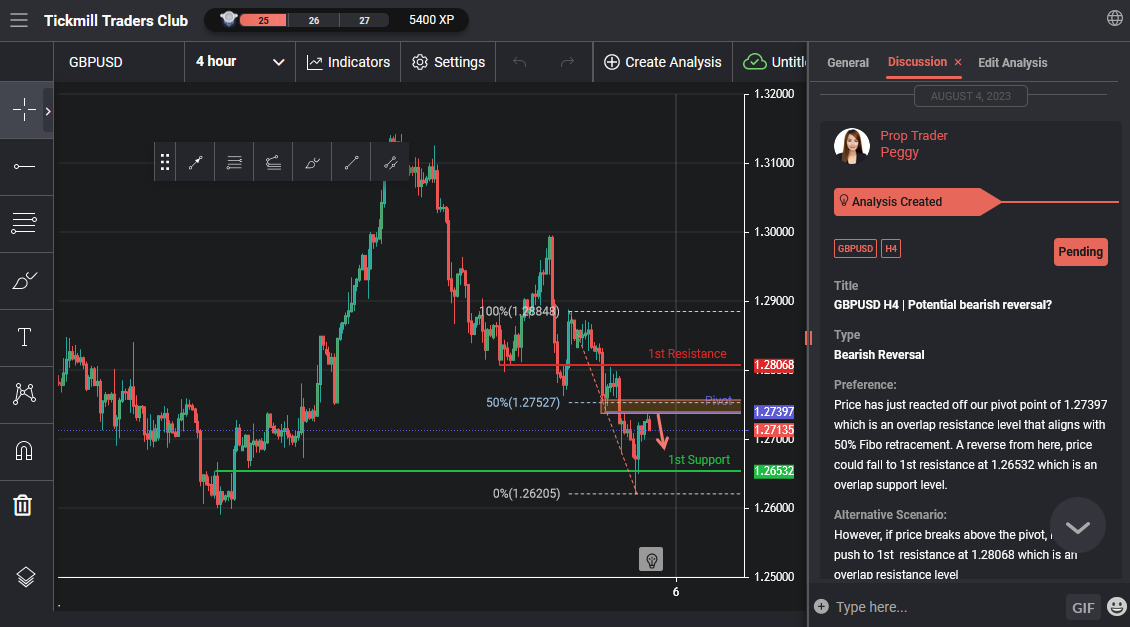Click Create Analysis

coord(662,62)
